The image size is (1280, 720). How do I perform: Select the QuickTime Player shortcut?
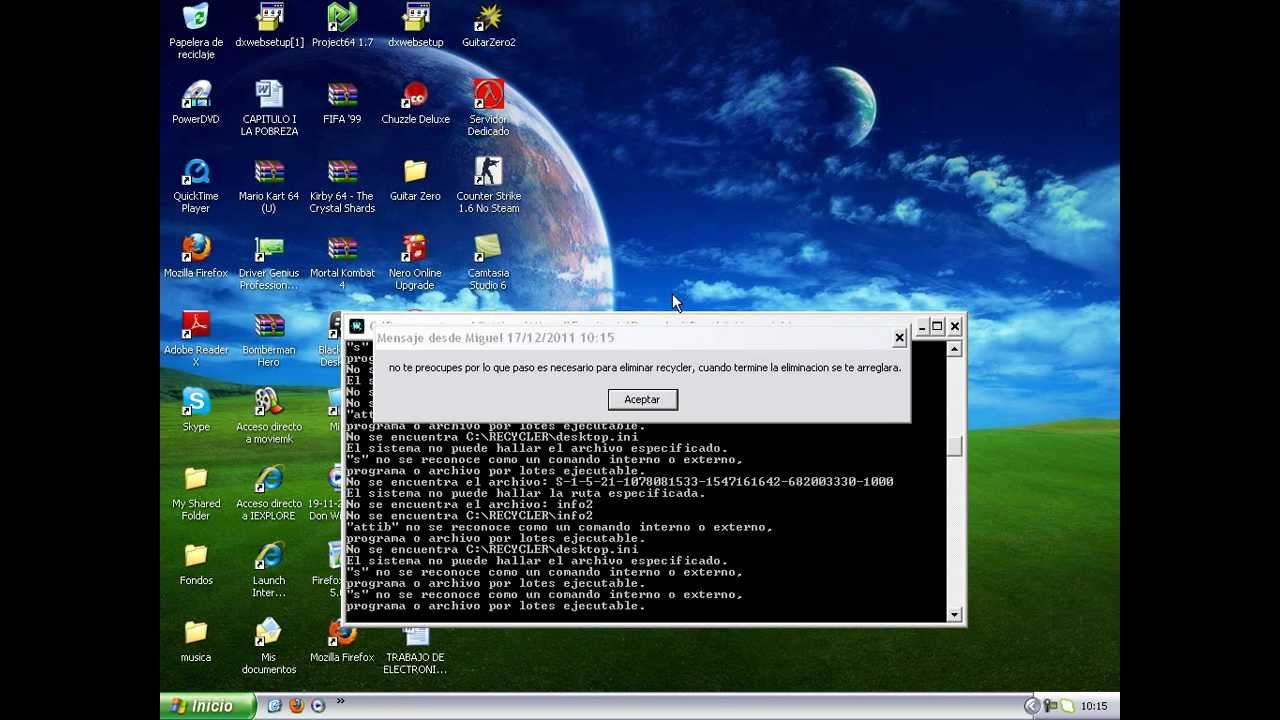[x=196, y=186]
